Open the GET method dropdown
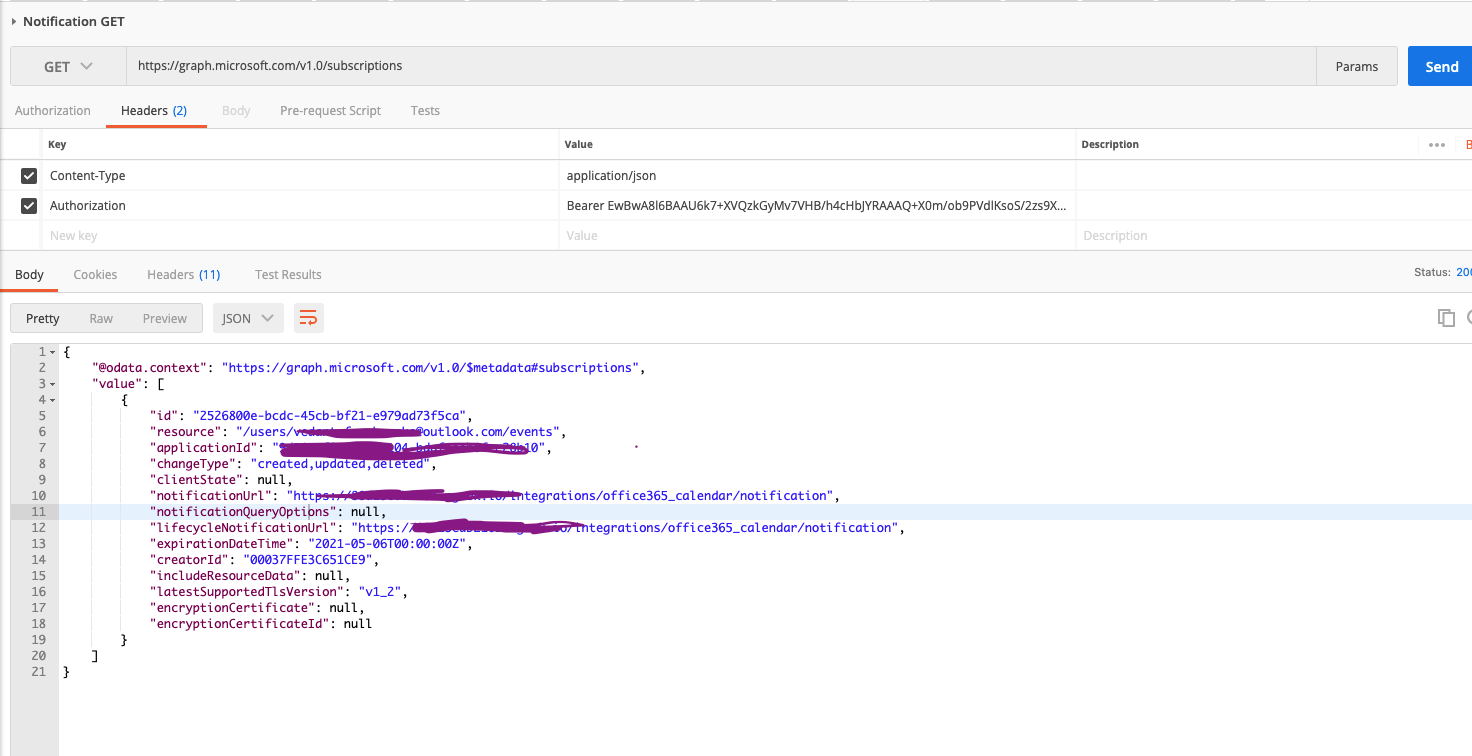 [x=68, y=67]
